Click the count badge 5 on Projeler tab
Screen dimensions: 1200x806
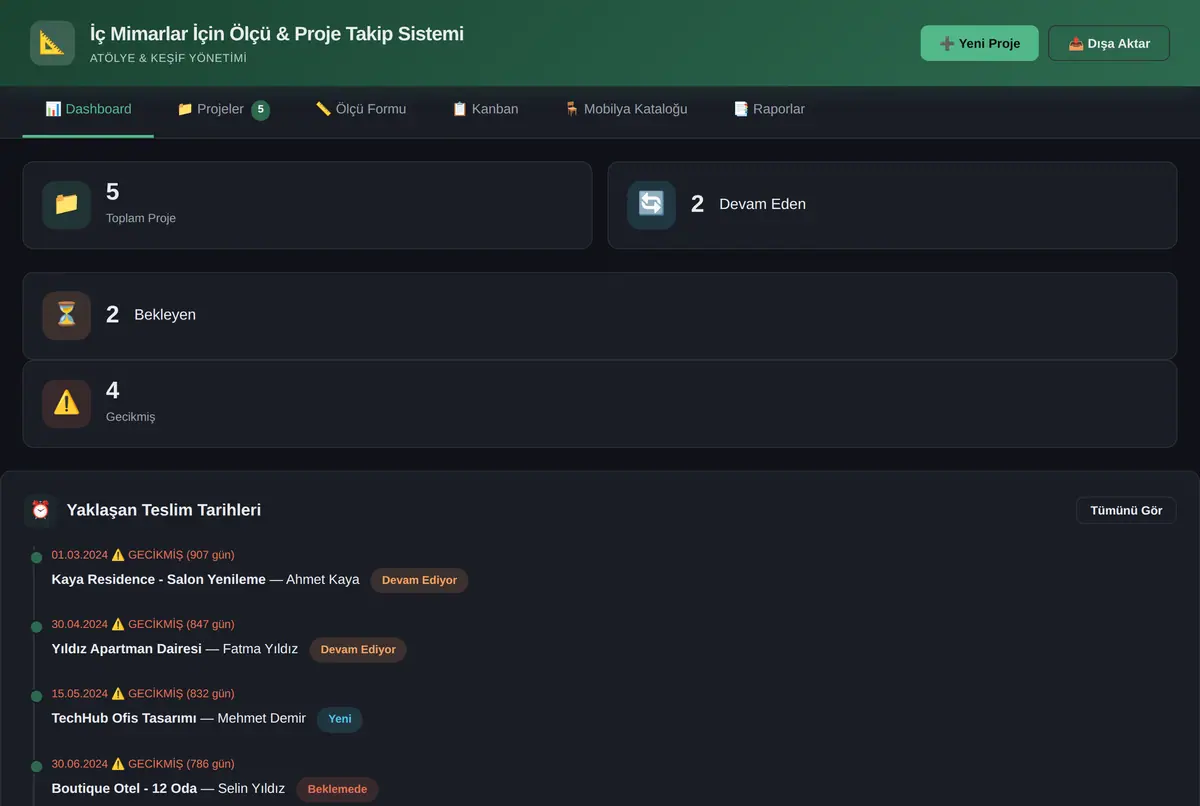pos(261,109)
